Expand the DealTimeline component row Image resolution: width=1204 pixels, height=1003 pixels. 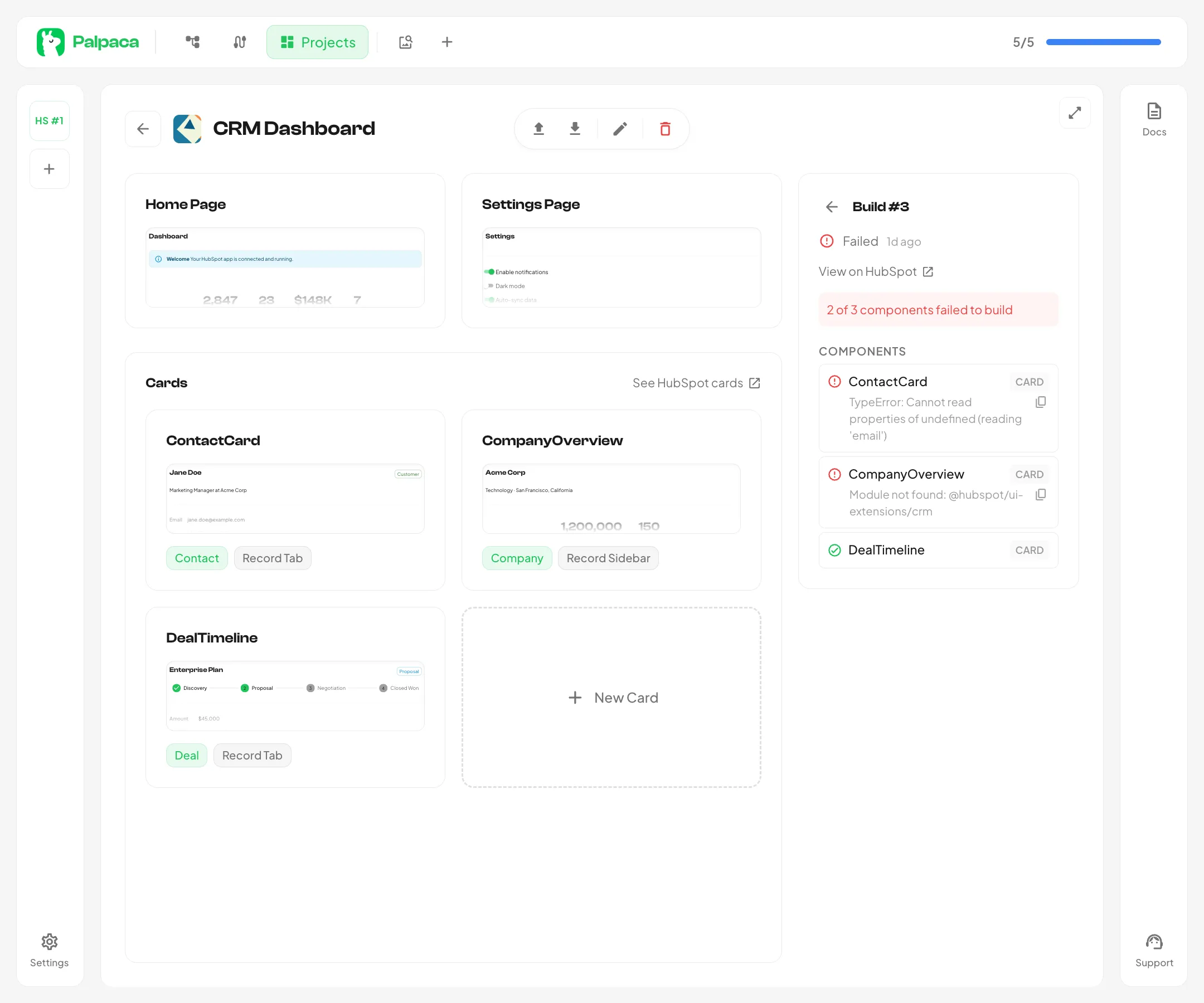[x=938, y=550]
